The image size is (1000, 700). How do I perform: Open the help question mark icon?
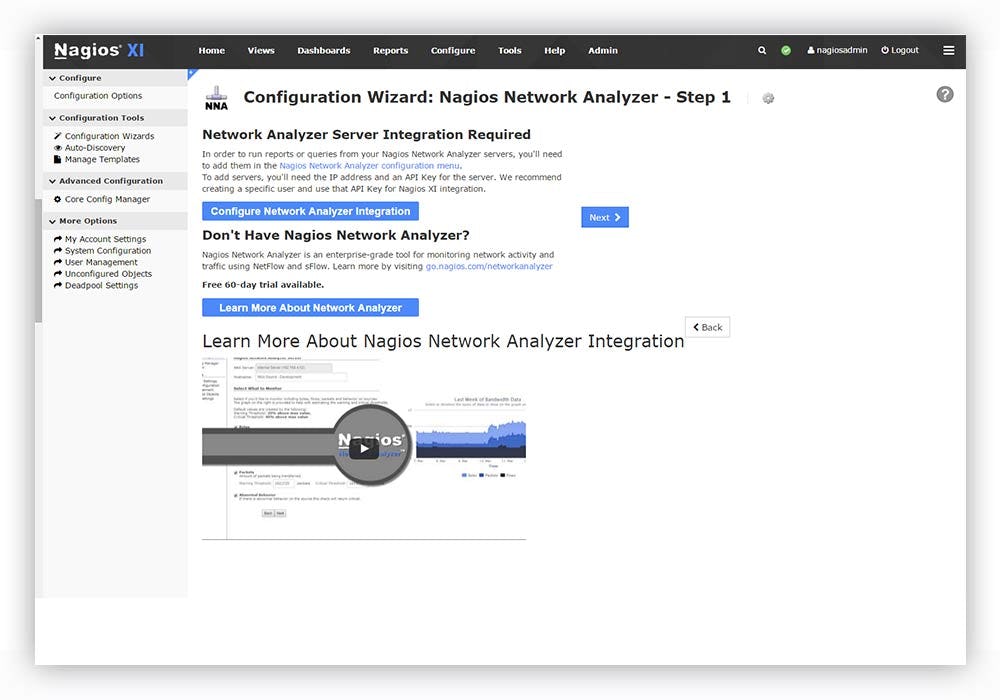click(944, 94)
